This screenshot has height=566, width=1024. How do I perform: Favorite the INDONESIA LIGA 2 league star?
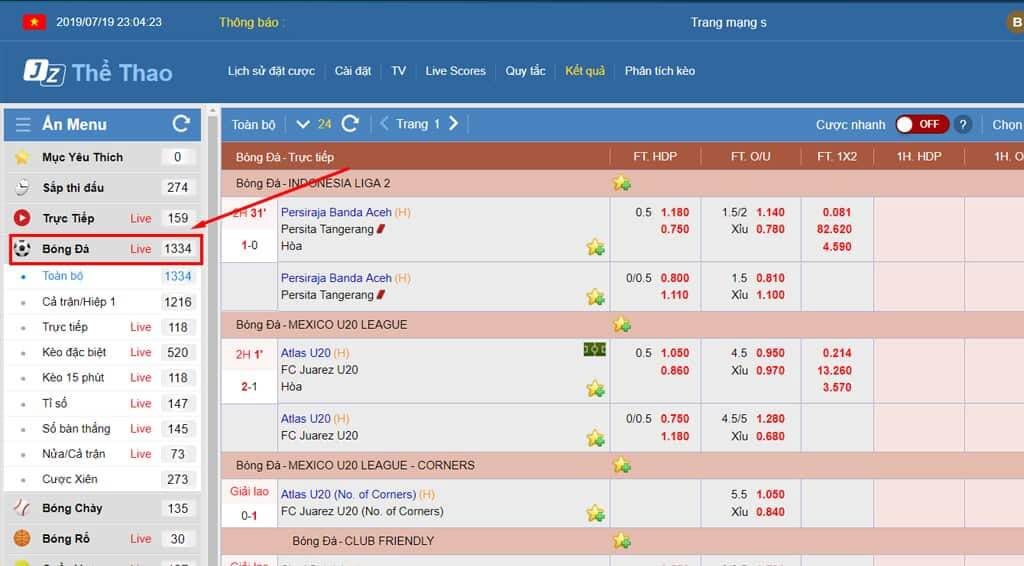(x=622, y=183)
